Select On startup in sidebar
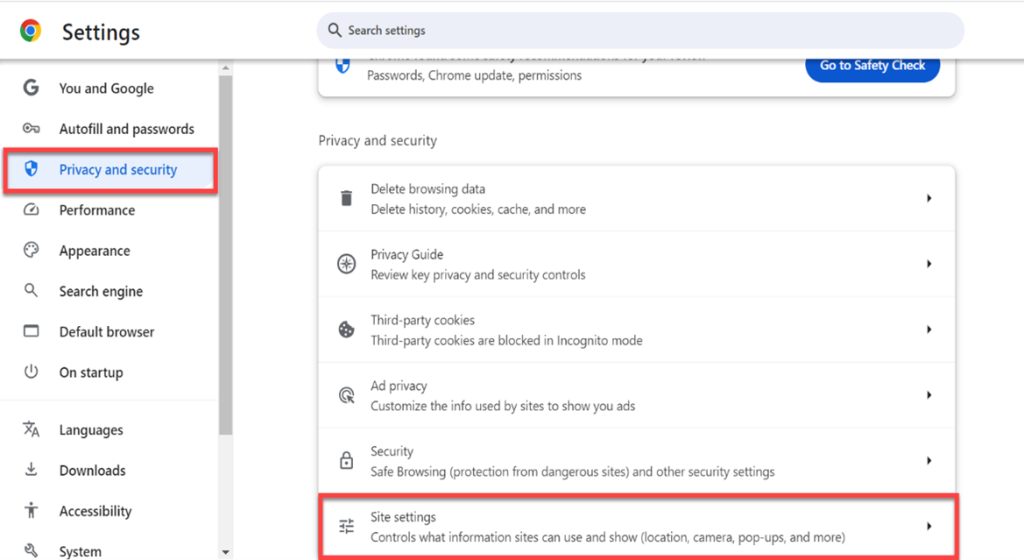Screen dimensions: 1024x560 tap(91, 372)
